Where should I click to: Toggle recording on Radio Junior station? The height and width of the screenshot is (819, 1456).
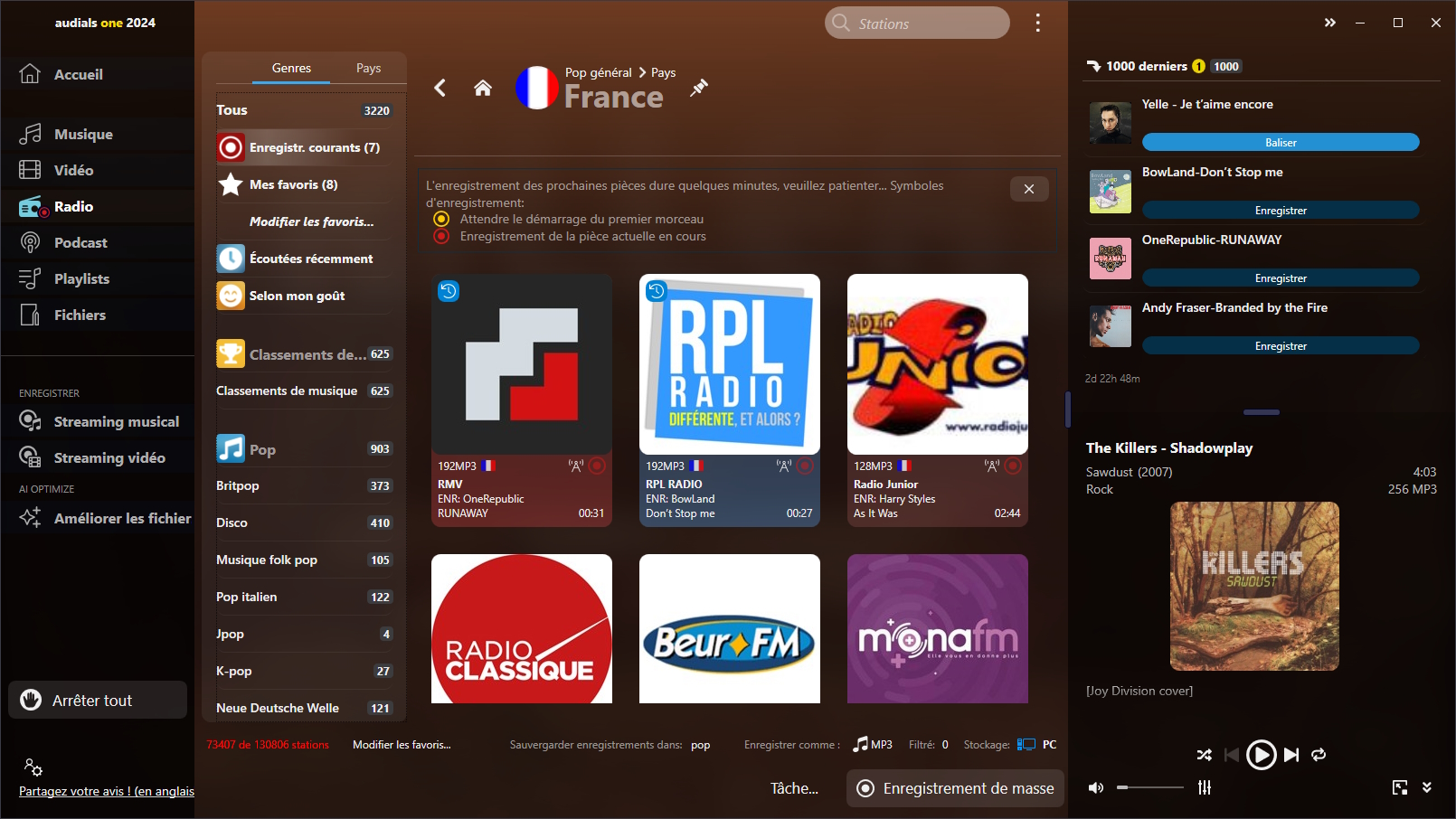[1013, 466]
